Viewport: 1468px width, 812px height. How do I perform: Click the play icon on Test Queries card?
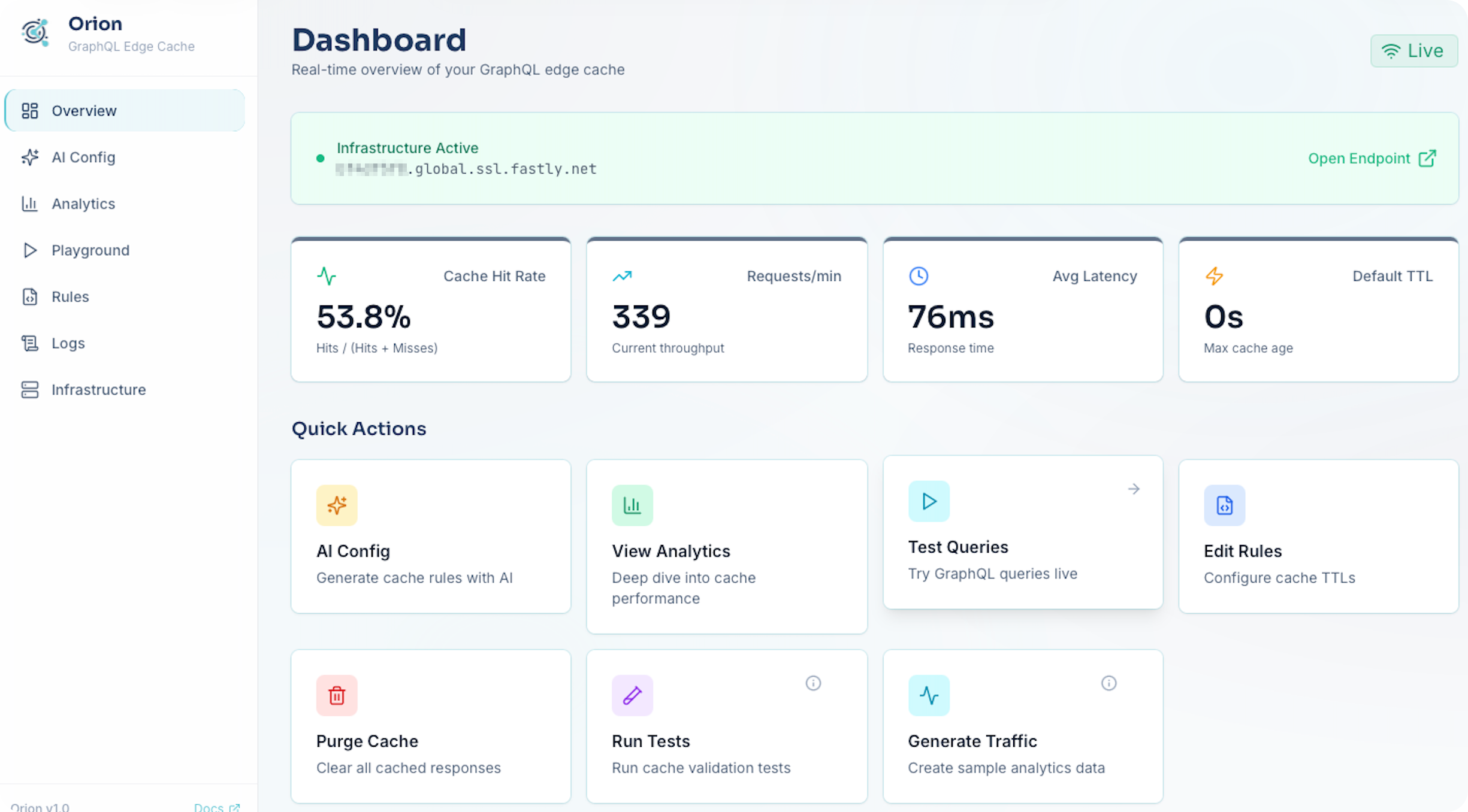click(929, 501)
